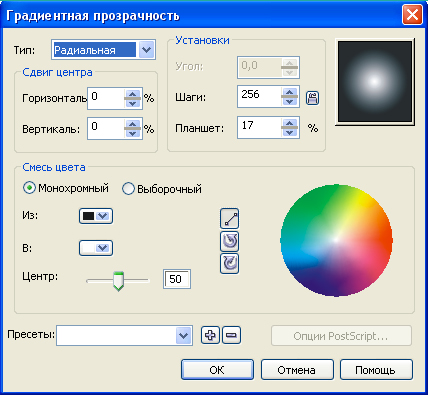Click the Центр value box showing 50
The width and height of the screenshot is (428, 395).
177,279
